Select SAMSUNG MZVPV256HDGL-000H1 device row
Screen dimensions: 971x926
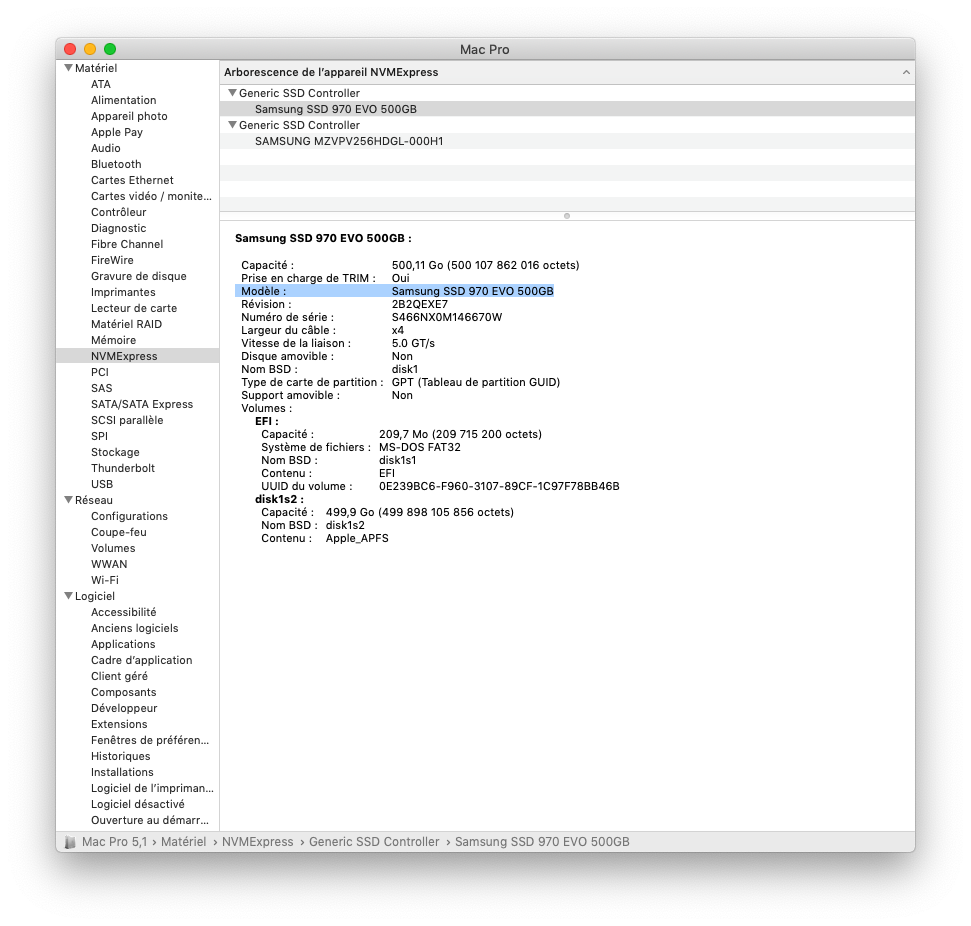567,141
